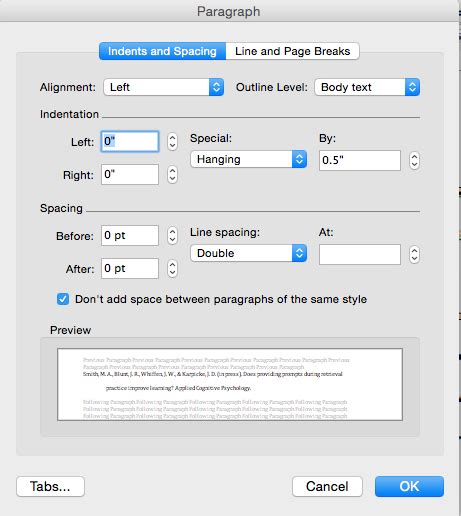Switch to Indents and Spacing tab
The image size is (461, 516).
tap(162, 51)
